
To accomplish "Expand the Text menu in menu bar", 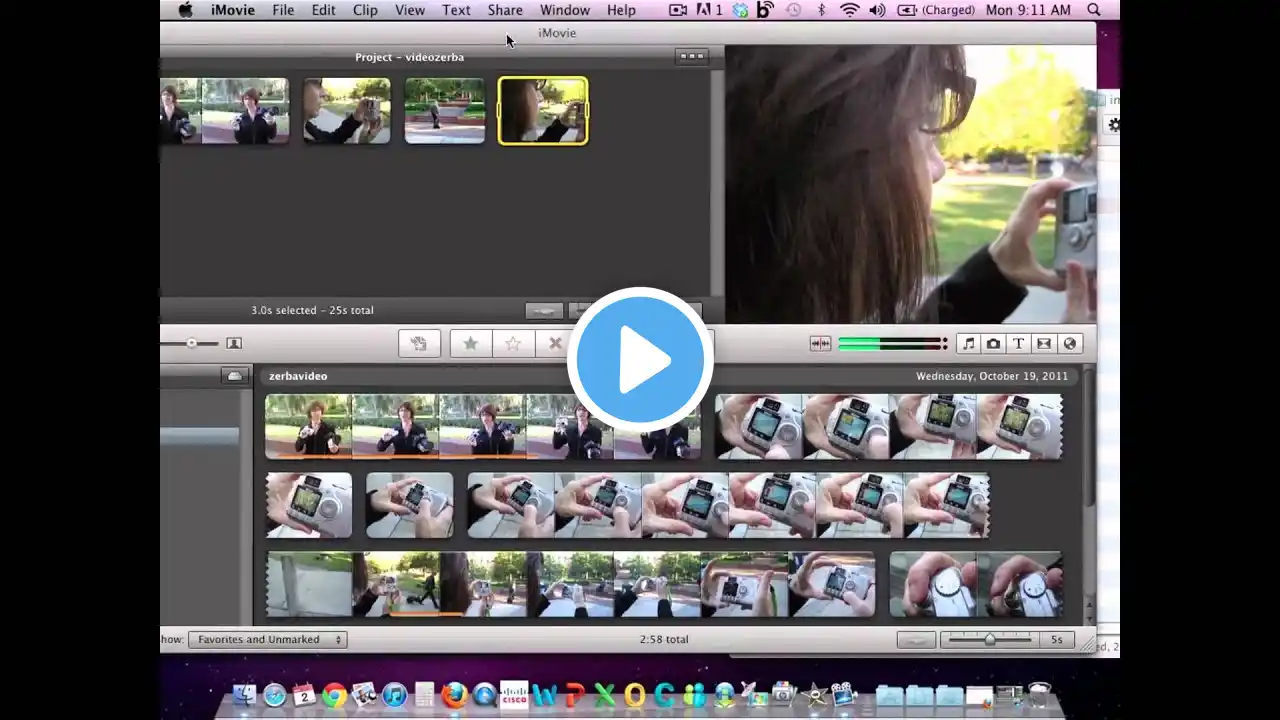I will [x=456, y=10].
